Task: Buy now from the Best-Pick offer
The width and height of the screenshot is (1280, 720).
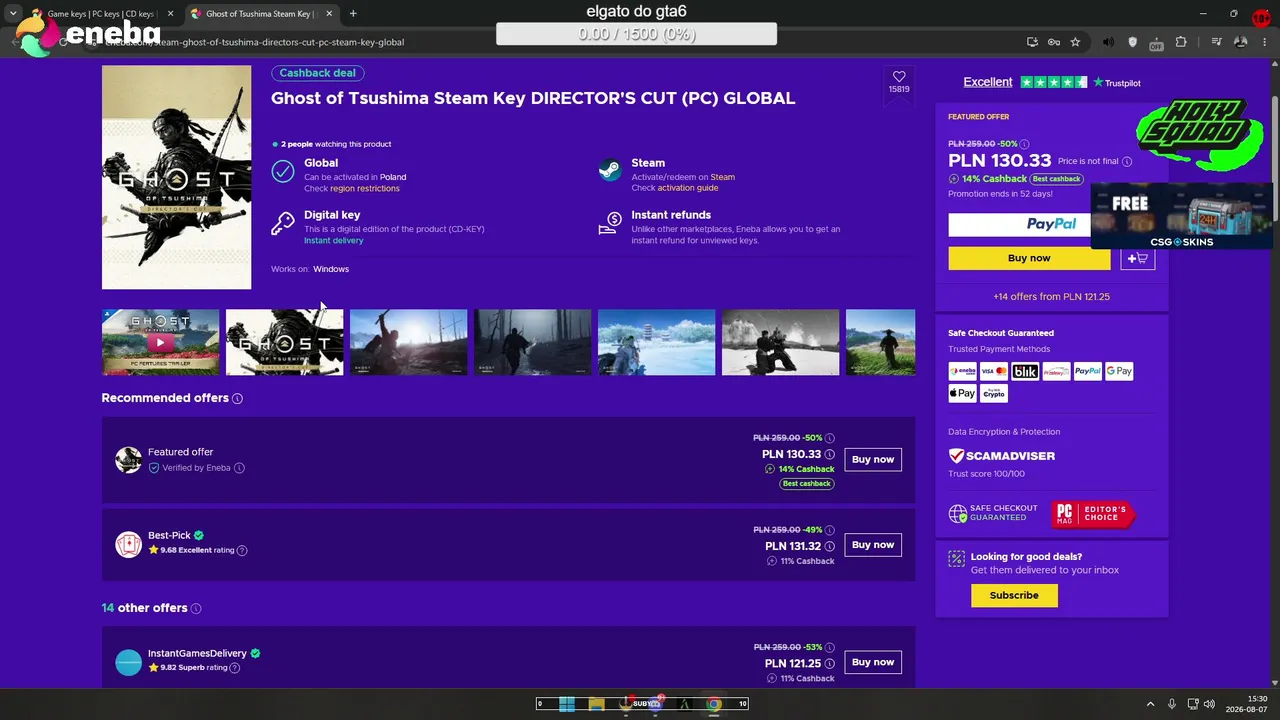Action: (873, 545)
